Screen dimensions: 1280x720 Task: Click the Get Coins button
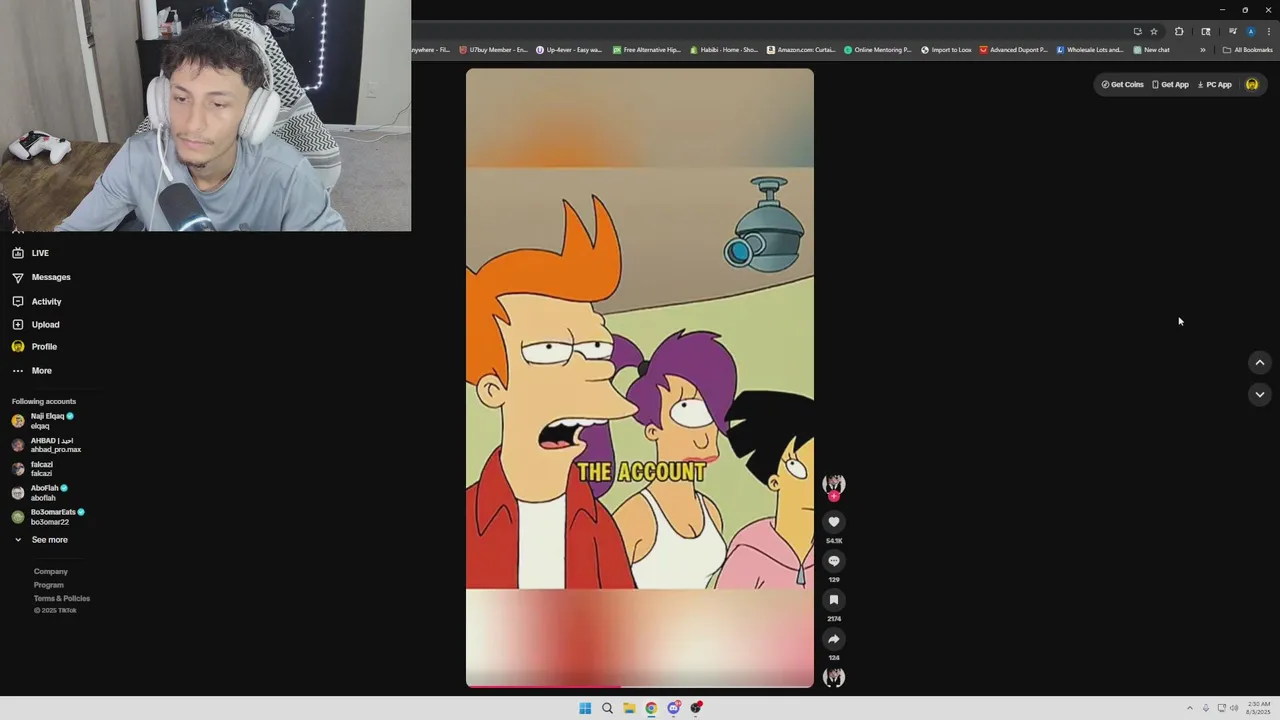[x=1122, y=85]
